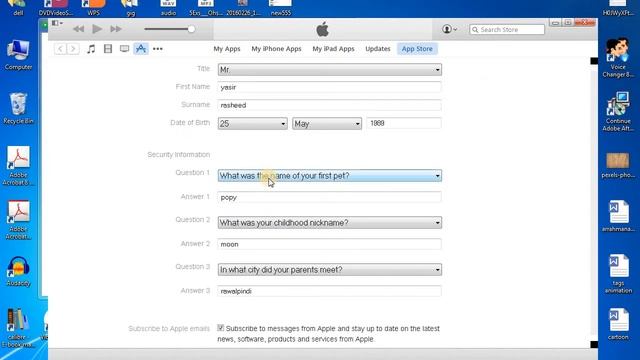Open the arrahmana Word document

[x=618, y=216]
